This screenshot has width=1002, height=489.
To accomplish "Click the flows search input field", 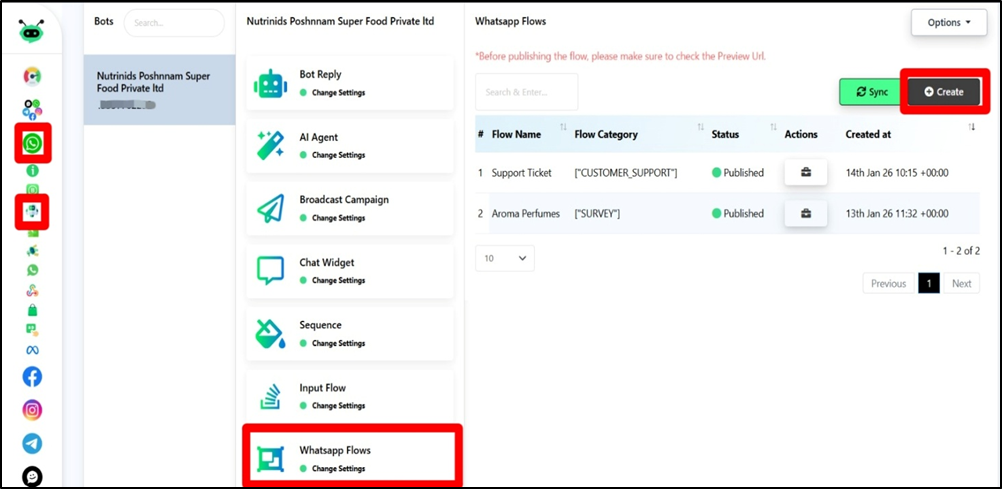I will [526, 92].
